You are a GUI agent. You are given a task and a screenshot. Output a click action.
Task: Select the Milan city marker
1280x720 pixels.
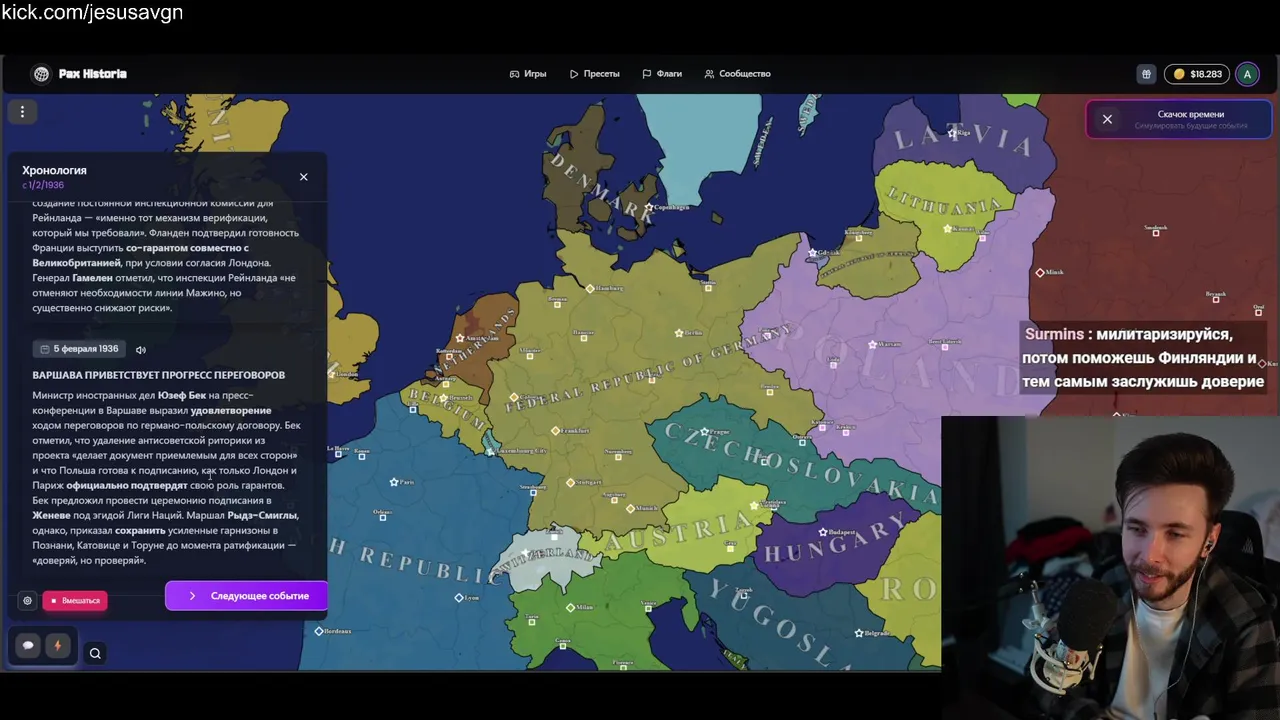pos(570,607)
